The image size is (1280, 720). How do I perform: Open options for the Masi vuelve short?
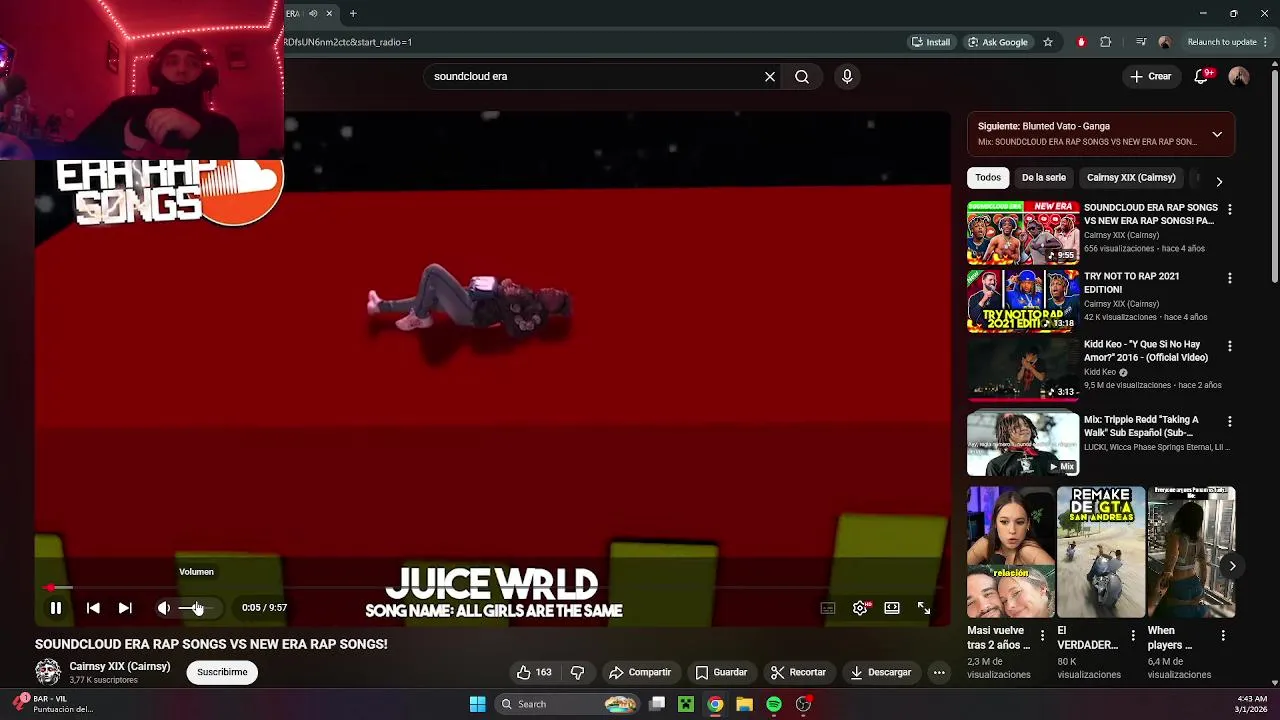(1042, 635)
